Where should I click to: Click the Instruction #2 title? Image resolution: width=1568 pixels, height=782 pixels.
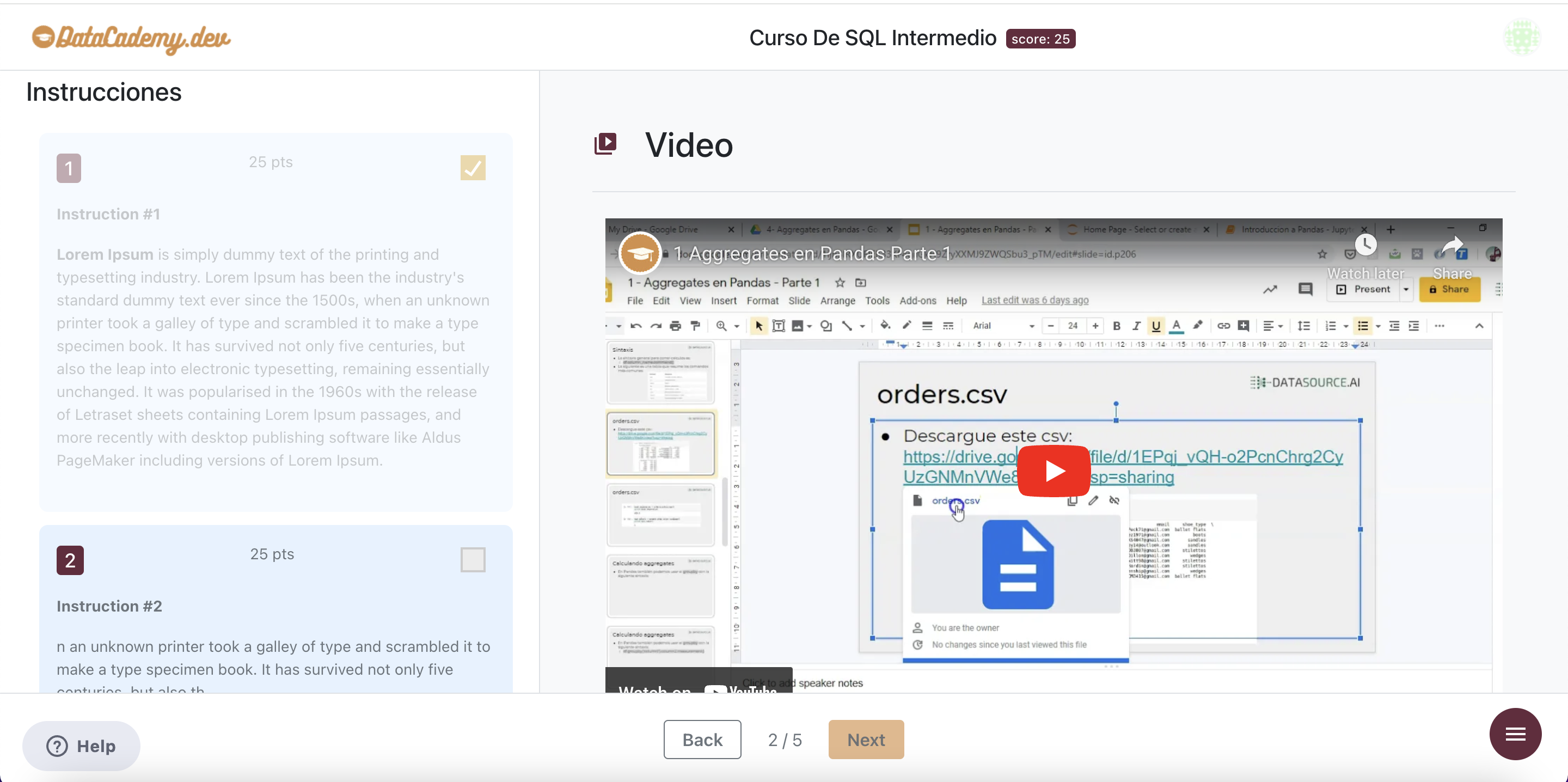109,607
